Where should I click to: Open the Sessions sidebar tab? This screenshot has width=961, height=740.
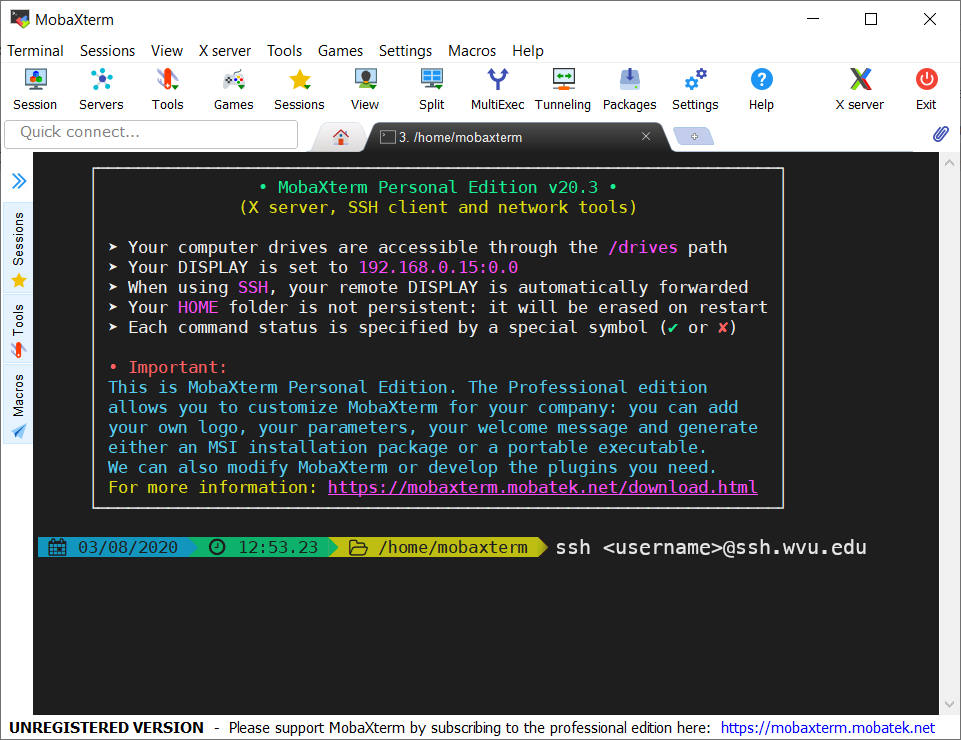(18, 250)
